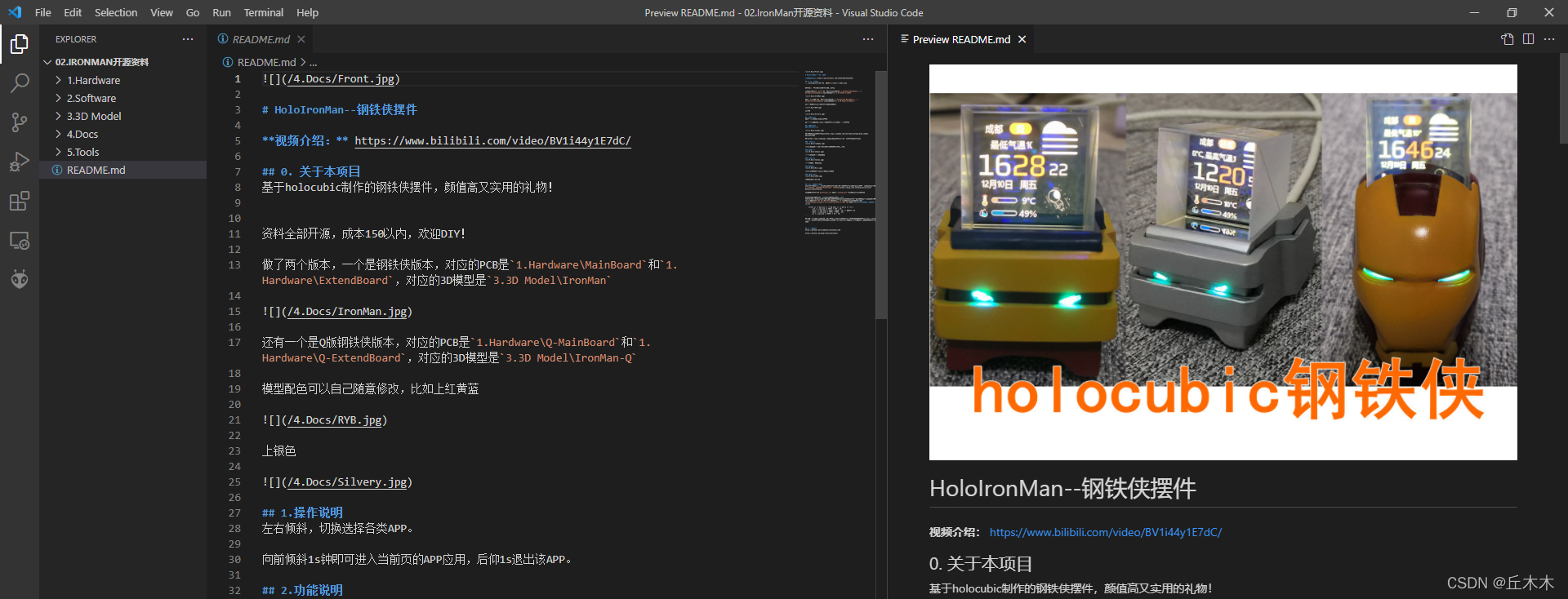This screenshot has height=599, width=1568.
Task: Open the Help menu
Action: pos(308,12)
